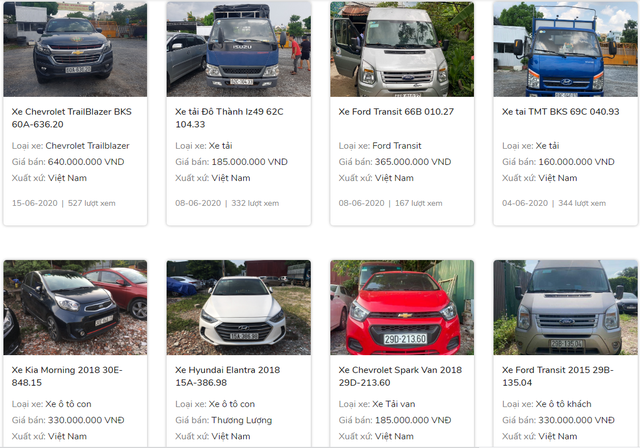Click the Xe Ford Transit 66B 010.27 title
The width and height of the screenshot is (640, 448).
pyautogui.click(x=396, y=112)
